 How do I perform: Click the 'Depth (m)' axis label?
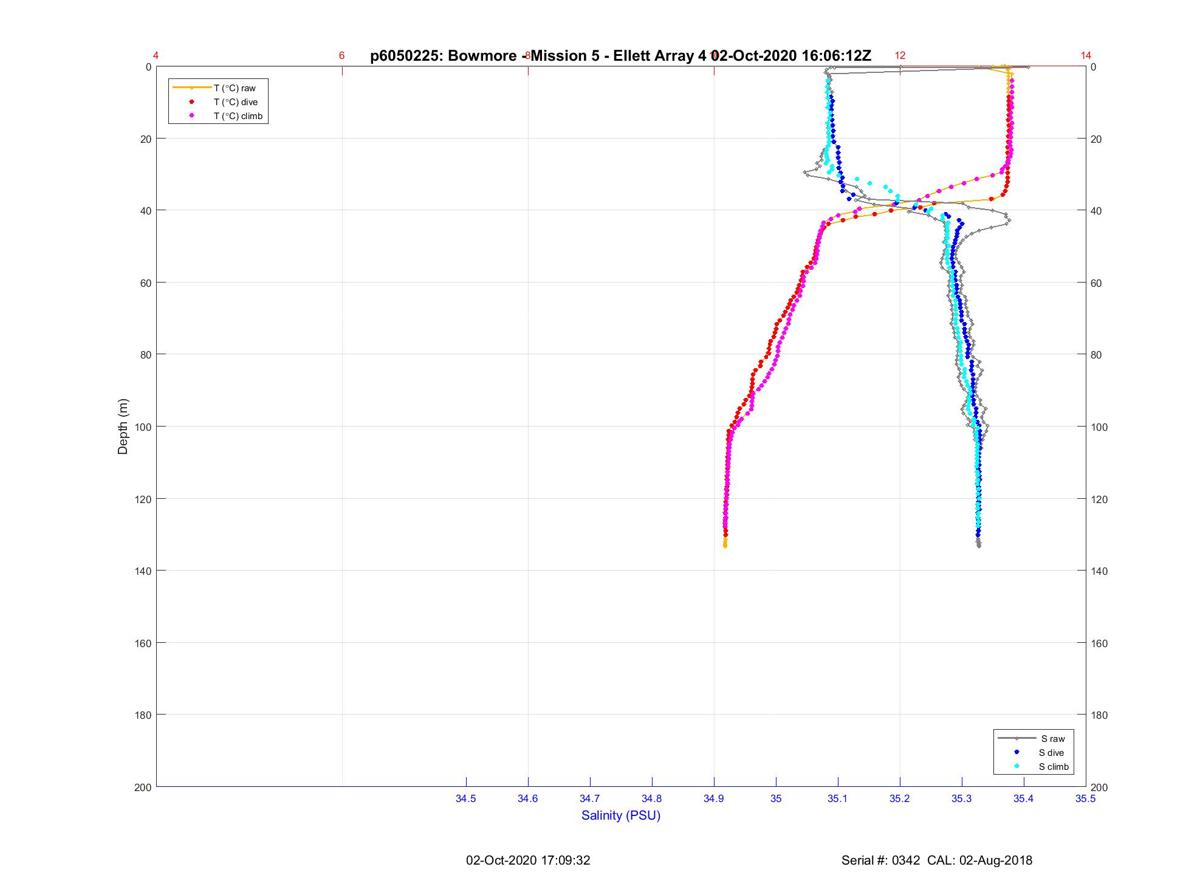click(x=124, y=426)
